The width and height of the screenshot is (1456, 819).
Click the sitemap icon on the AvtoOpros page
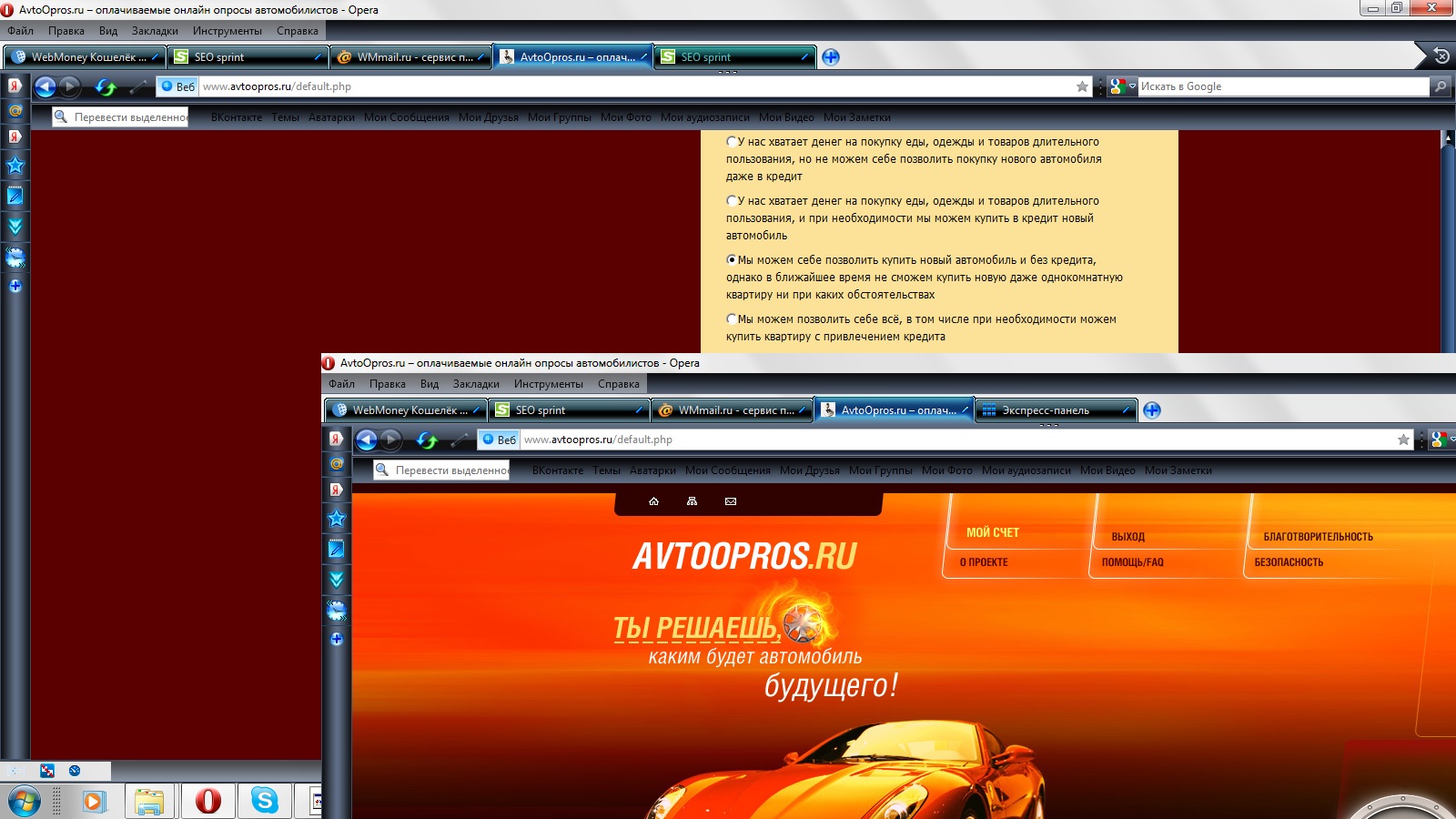pos(692,501)
